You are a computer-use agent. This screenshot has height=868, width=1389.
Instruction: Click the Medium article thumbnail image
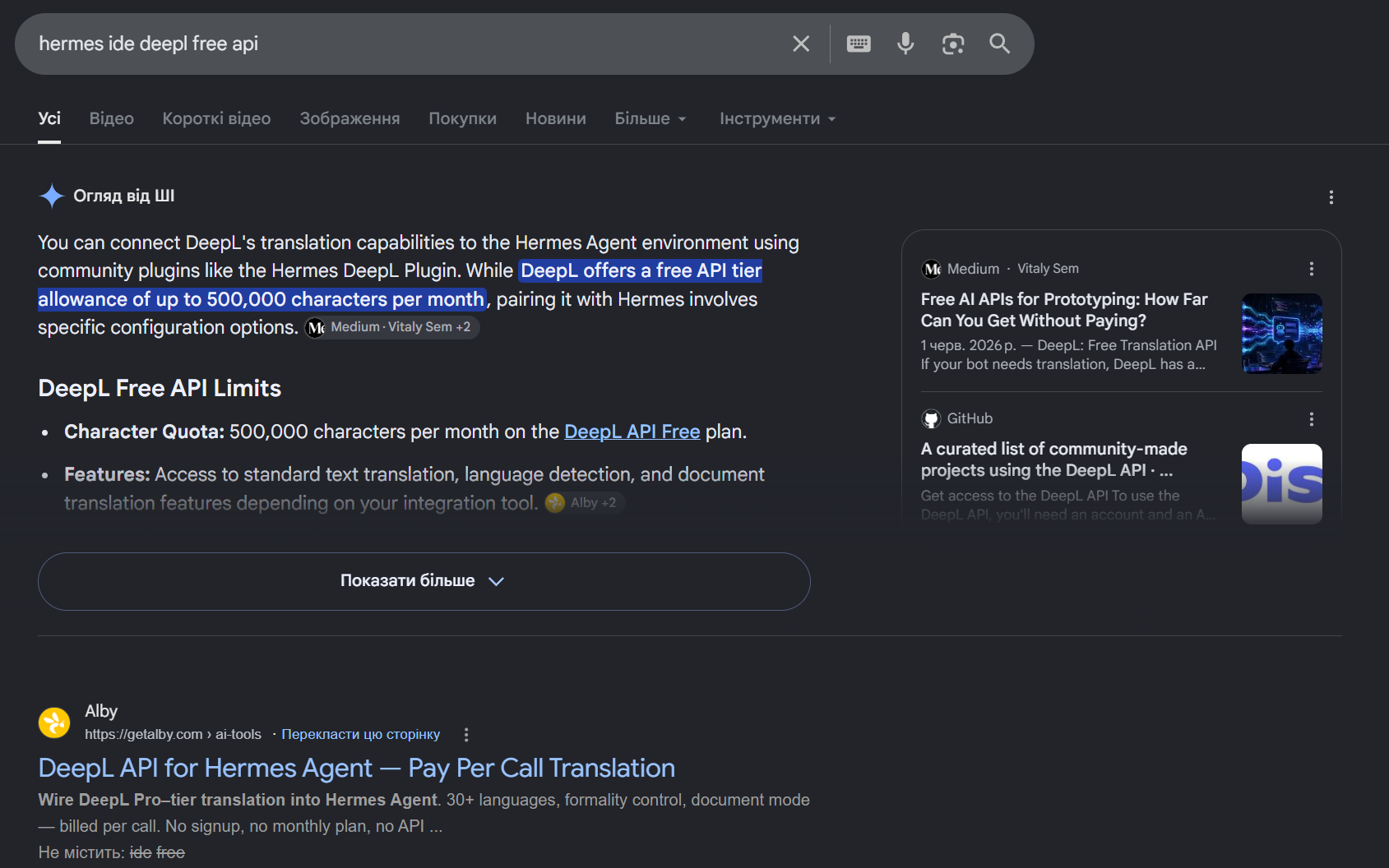tap(1282, 334)
